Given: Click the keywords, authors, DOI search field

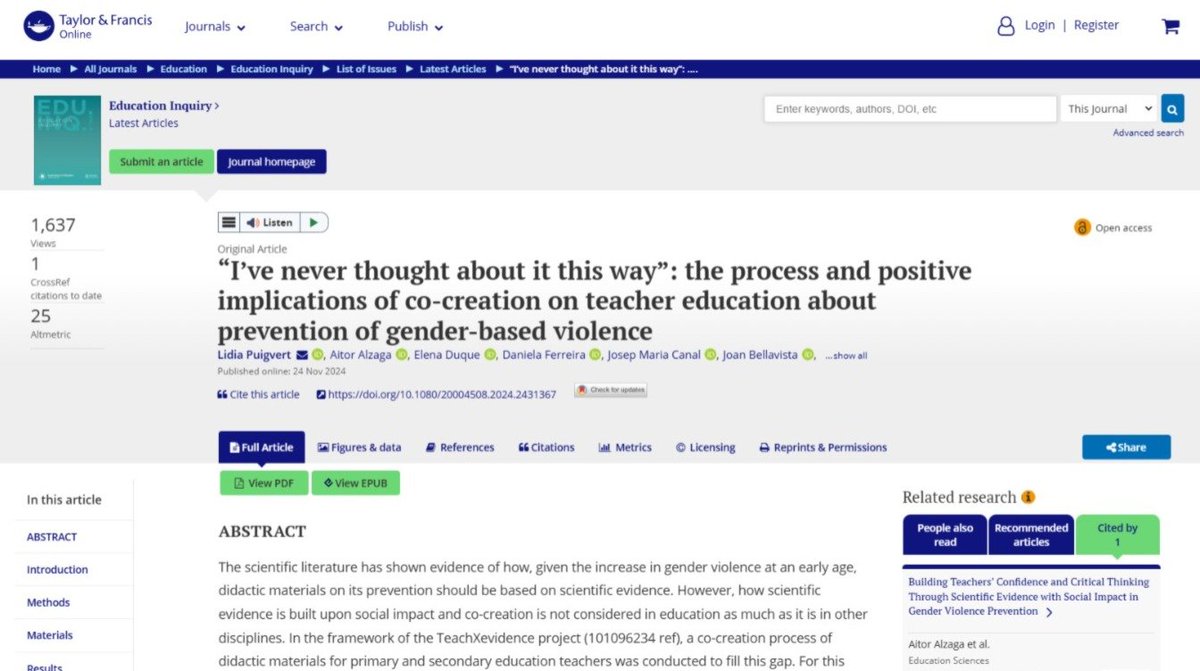Looking at the screenshot, I should tap(910, 109).
